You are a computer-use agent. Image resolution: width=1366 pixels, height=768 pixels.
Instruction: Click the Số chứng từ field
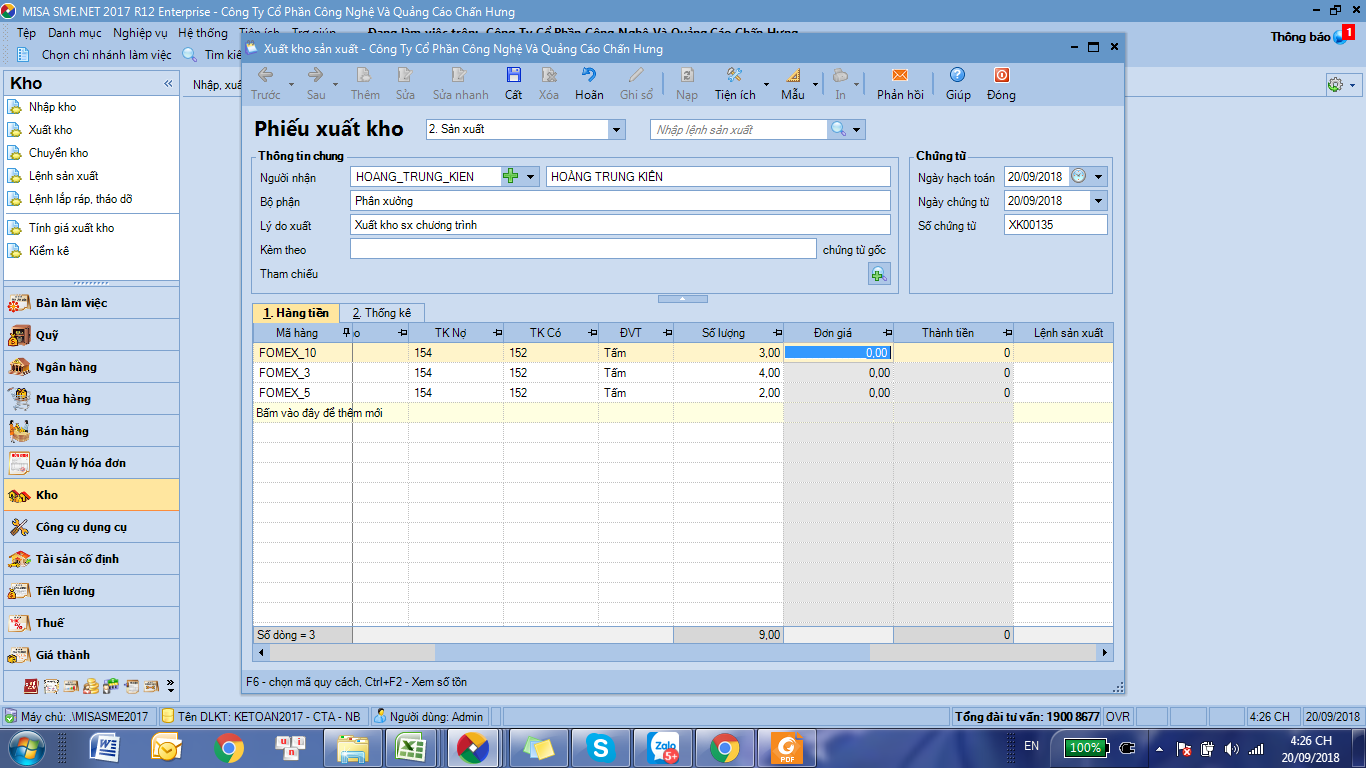(x=1056, y=225)
